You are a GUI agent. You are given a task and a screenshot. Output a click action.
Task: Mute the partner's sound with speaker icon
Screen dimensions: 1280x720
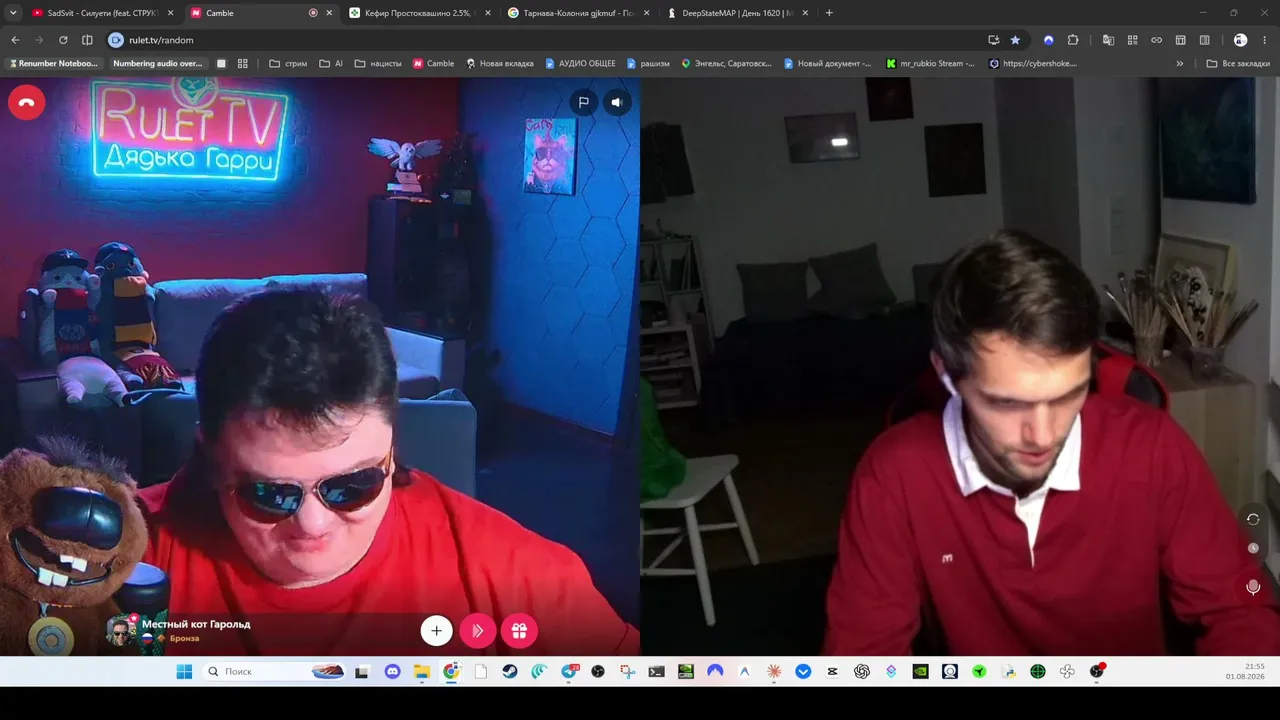point(617,102)
